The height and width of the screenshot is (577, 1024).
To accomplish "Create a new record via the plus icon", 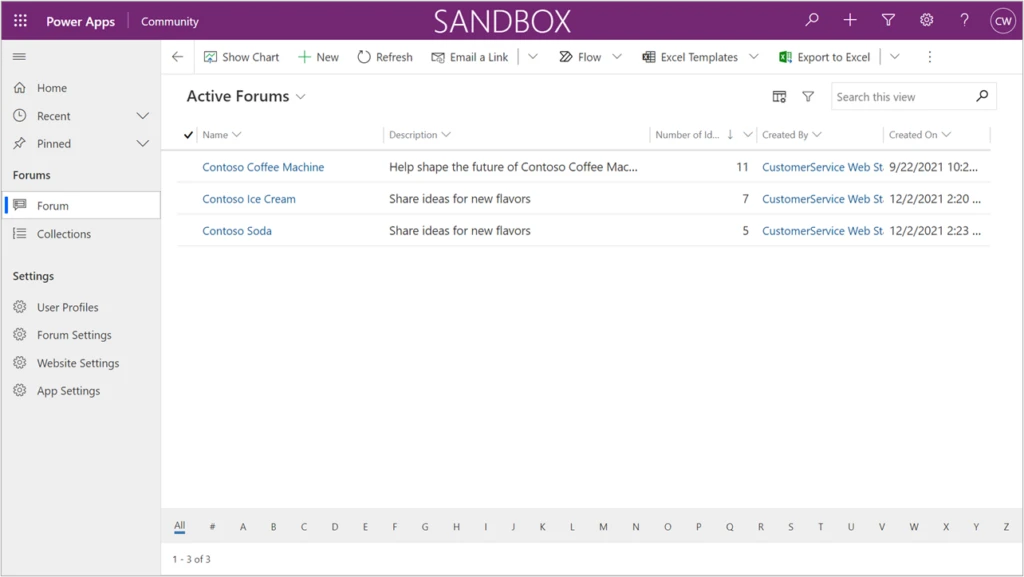I will point(849,20).
